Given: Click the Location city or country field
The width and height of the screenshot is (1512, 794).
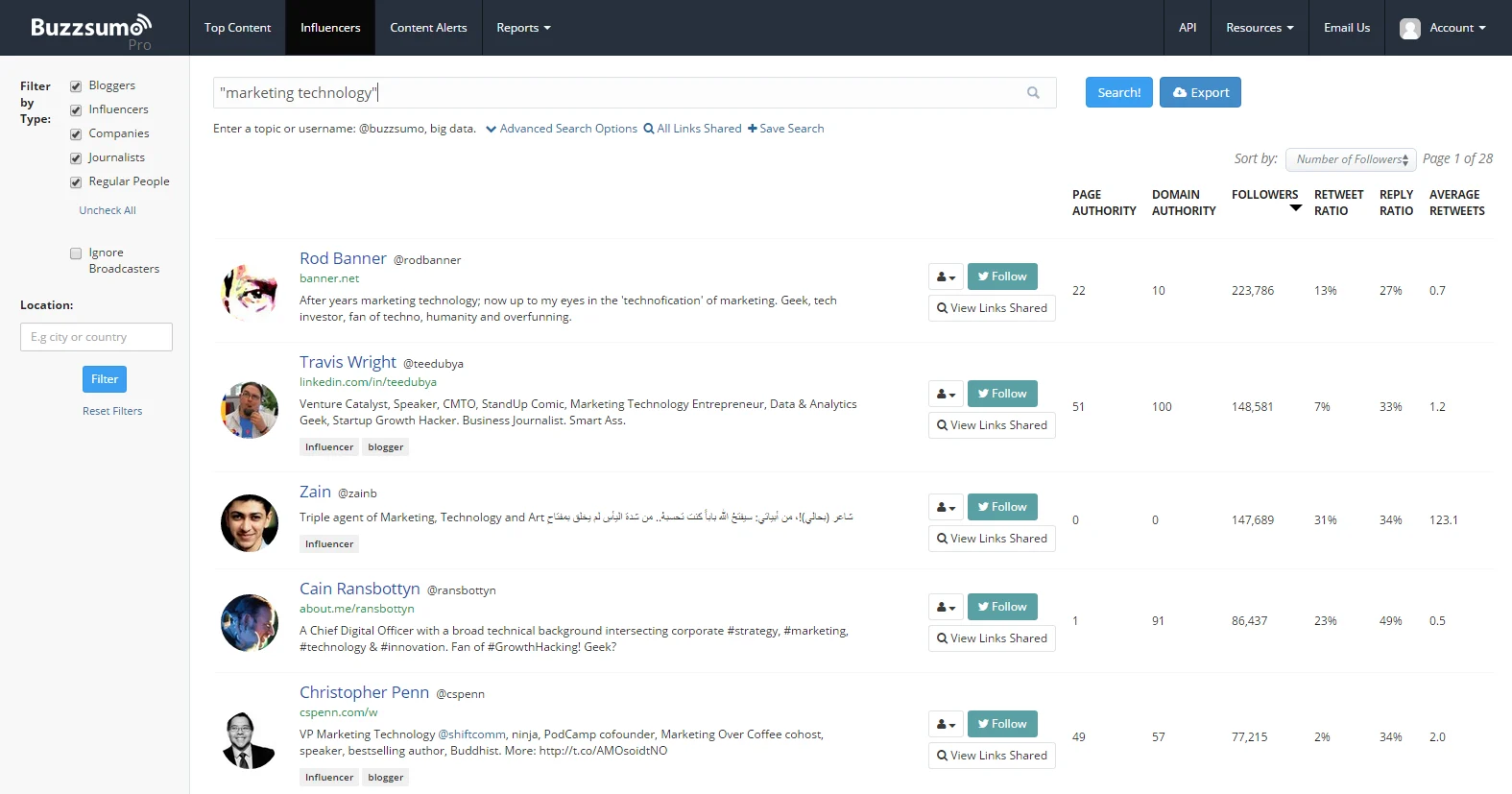Looking at the screenshot, I should click(x=96, y=337).
